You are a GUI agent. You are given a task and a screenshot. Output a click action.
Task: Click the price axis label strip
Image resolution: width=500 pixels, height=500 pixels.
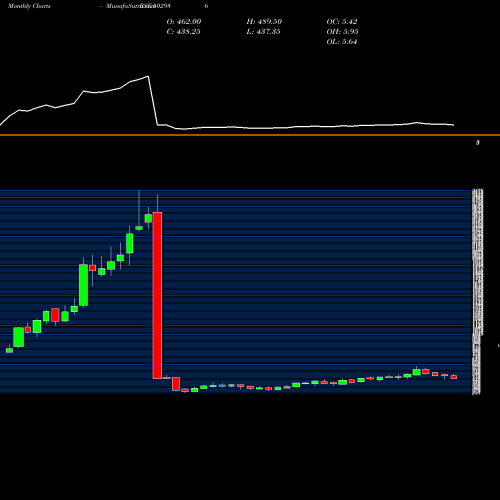[x=477, y=292]
